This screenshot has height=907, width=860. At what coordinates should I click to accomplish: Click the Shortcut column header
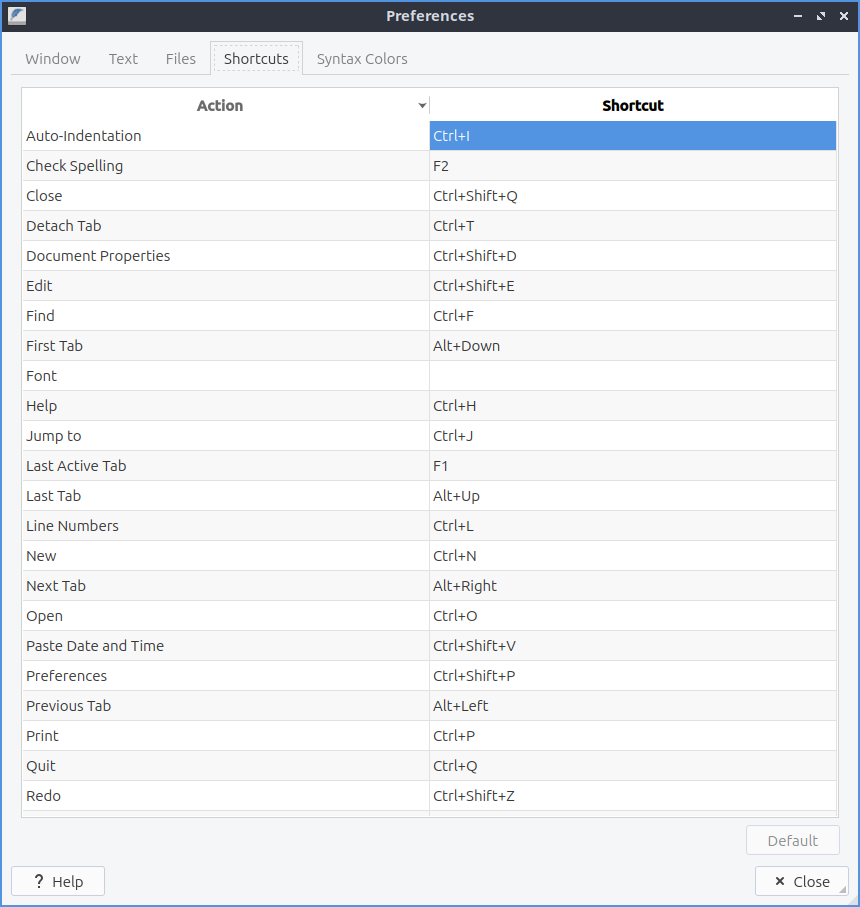[632, 106]
